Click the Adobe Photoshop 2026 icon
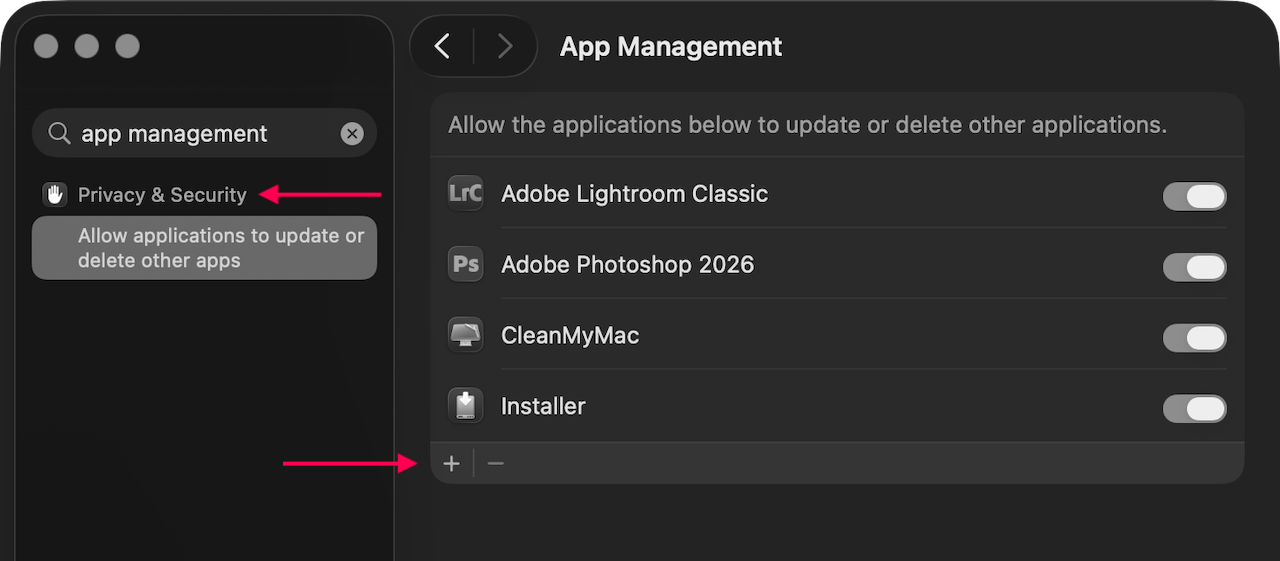Image resolution: width=1280 pixels, height=561 pixels. (x=466, y=265)
